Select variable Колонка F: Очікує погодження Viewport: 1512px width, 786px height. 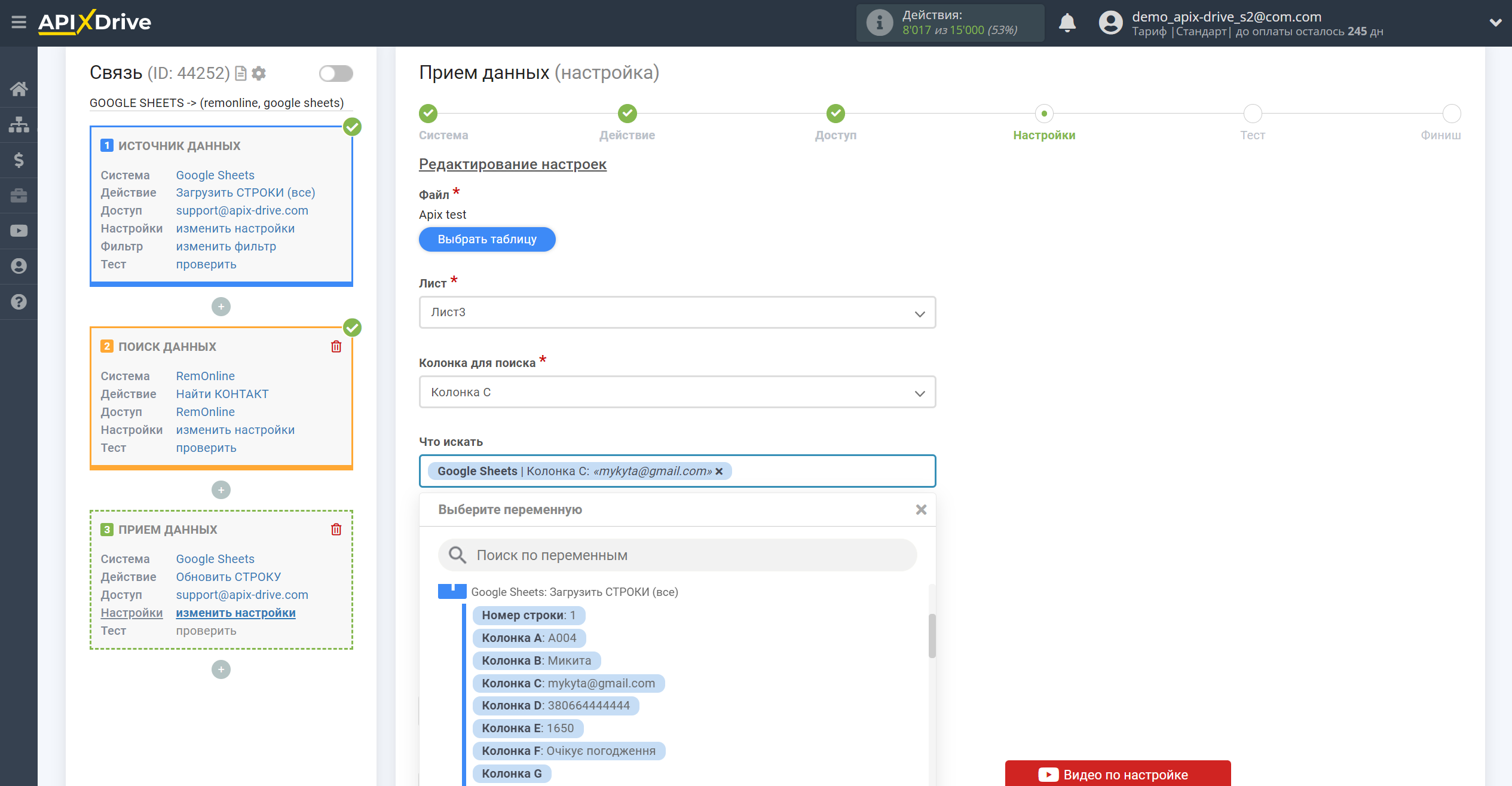click(x=568, y=751)
